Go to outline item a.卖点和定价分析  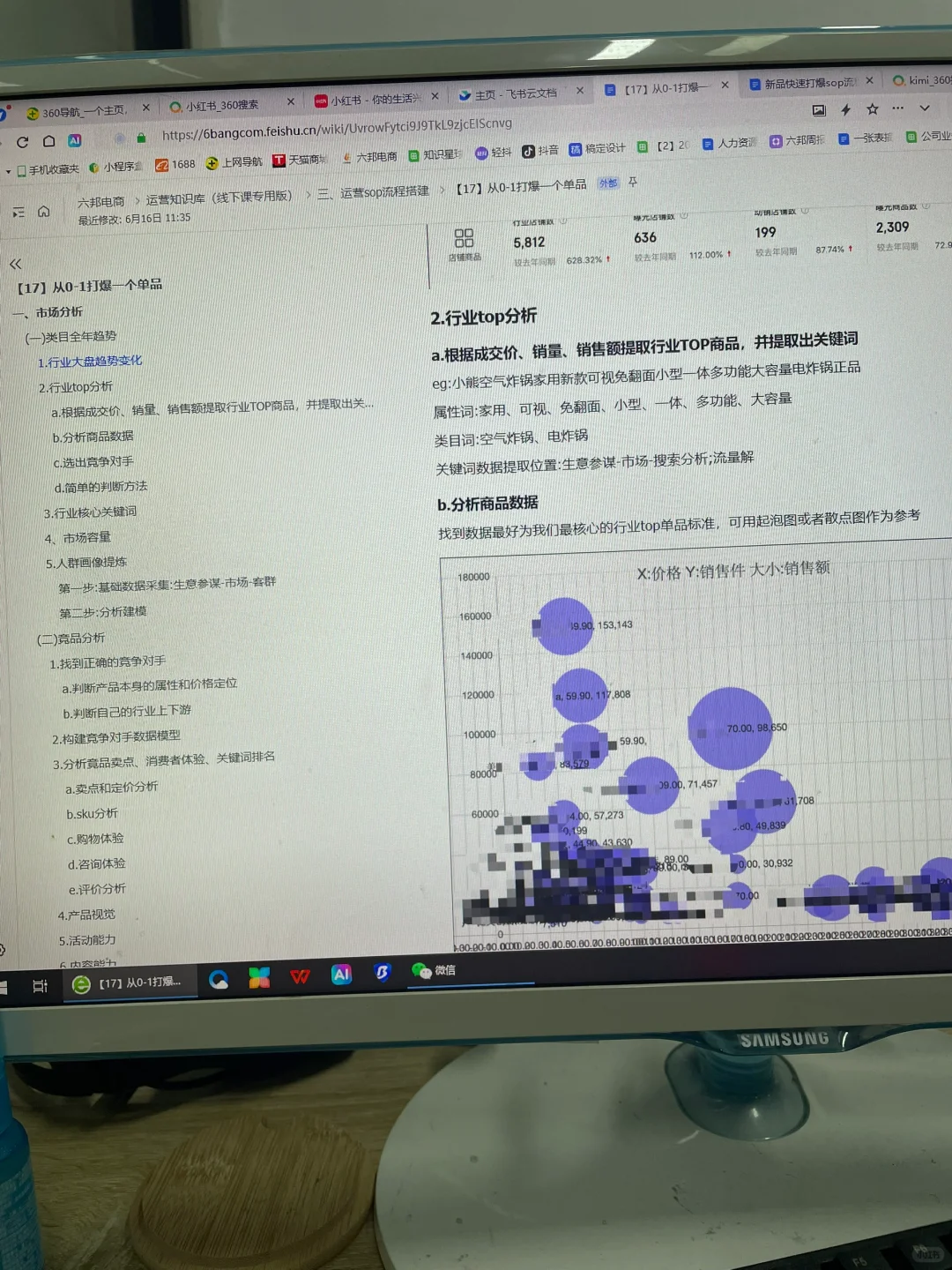pos(111,788)
